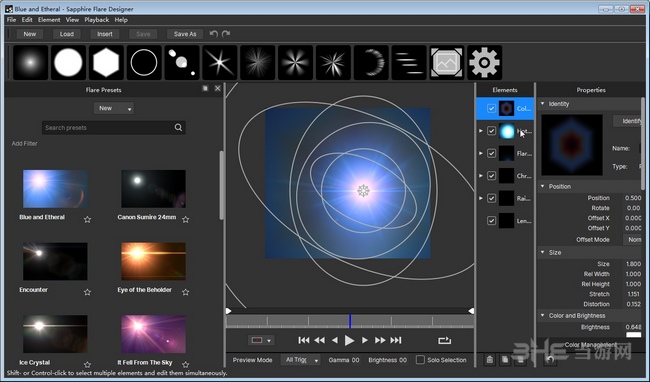Toggle the Rai... element checkbox

click(491, 198)
